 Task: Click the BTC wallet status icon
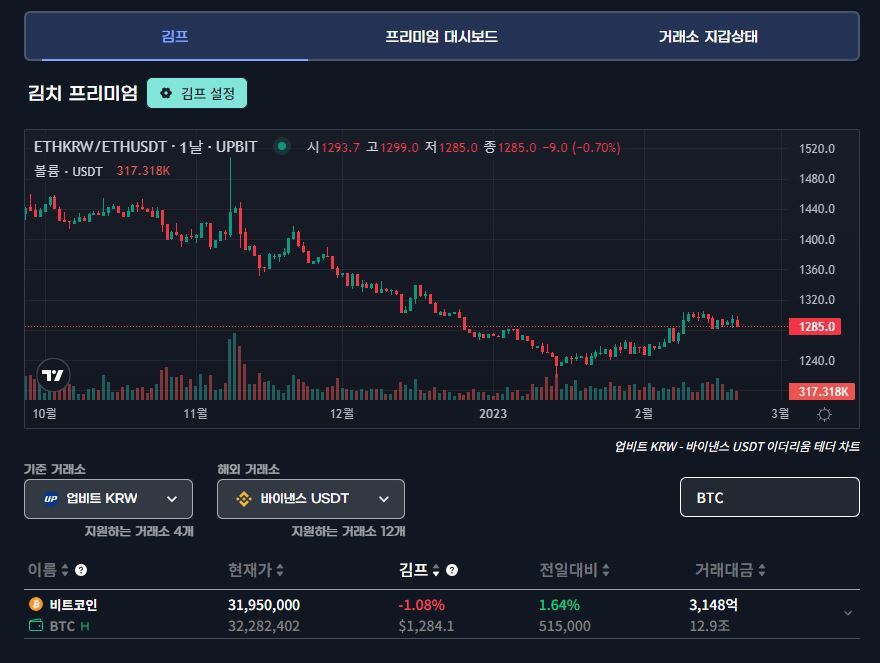[36, 625]
